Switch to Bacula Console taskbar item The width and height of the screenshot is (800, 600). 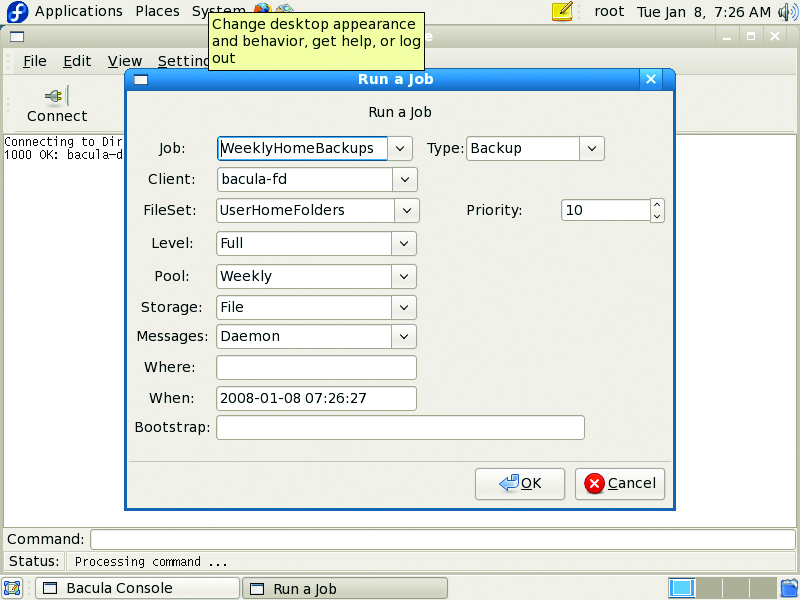click(138, 588)
